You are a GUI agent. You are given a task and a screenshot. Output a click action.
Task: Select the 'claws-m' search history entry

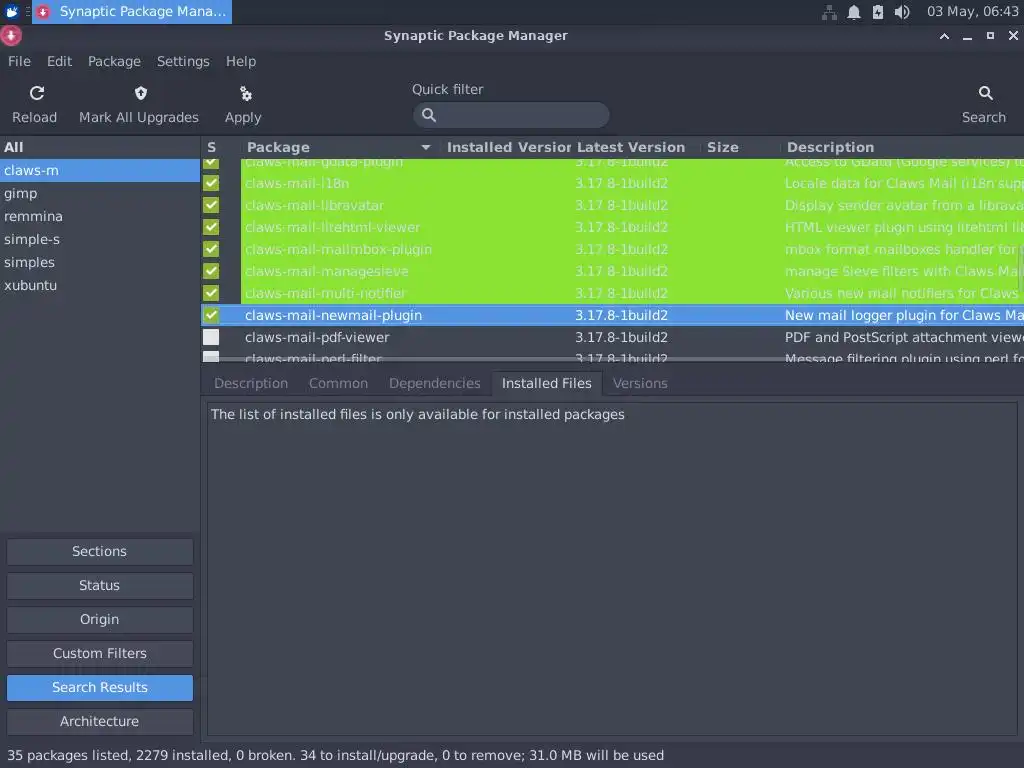pos(99,170)
